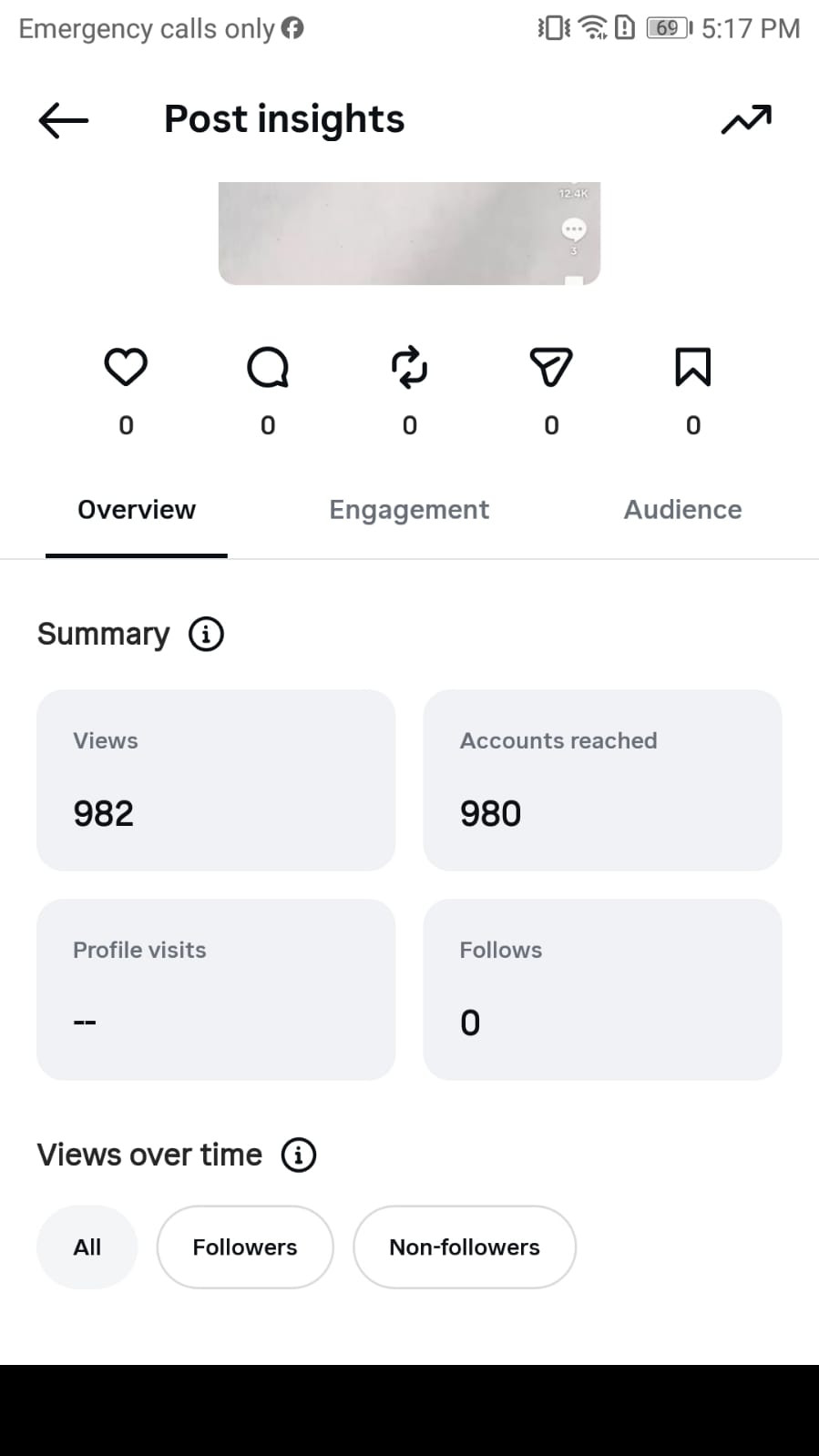
Task: Tap the paper plane shares icon
Action: (x=551, y=368)
